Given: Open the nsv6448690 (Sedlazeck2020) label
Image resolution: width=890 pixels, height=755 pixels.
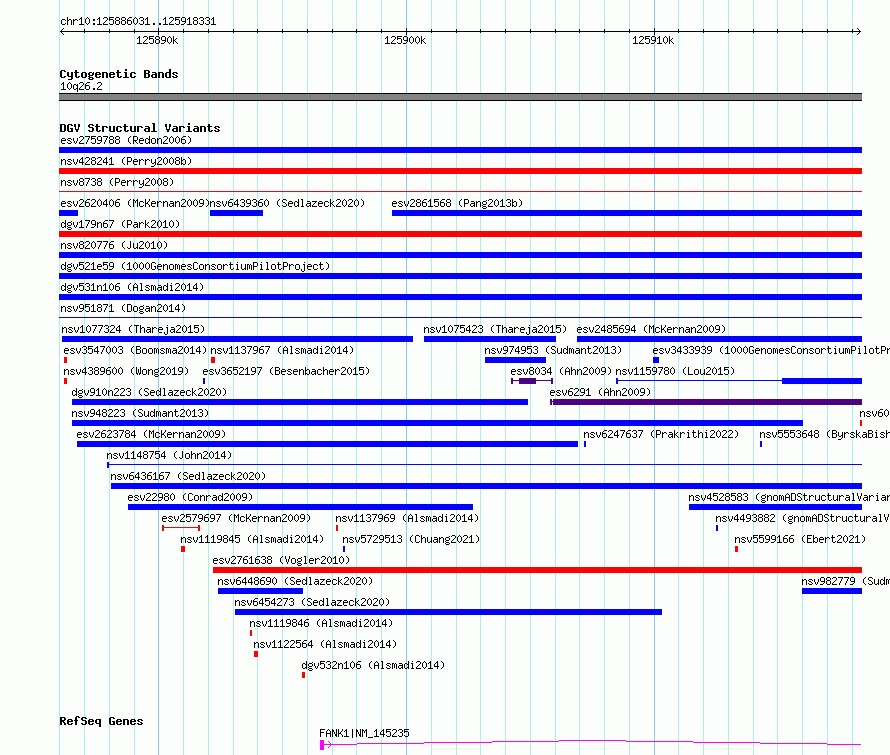Looking at the screenshot, I should point(295,581).
